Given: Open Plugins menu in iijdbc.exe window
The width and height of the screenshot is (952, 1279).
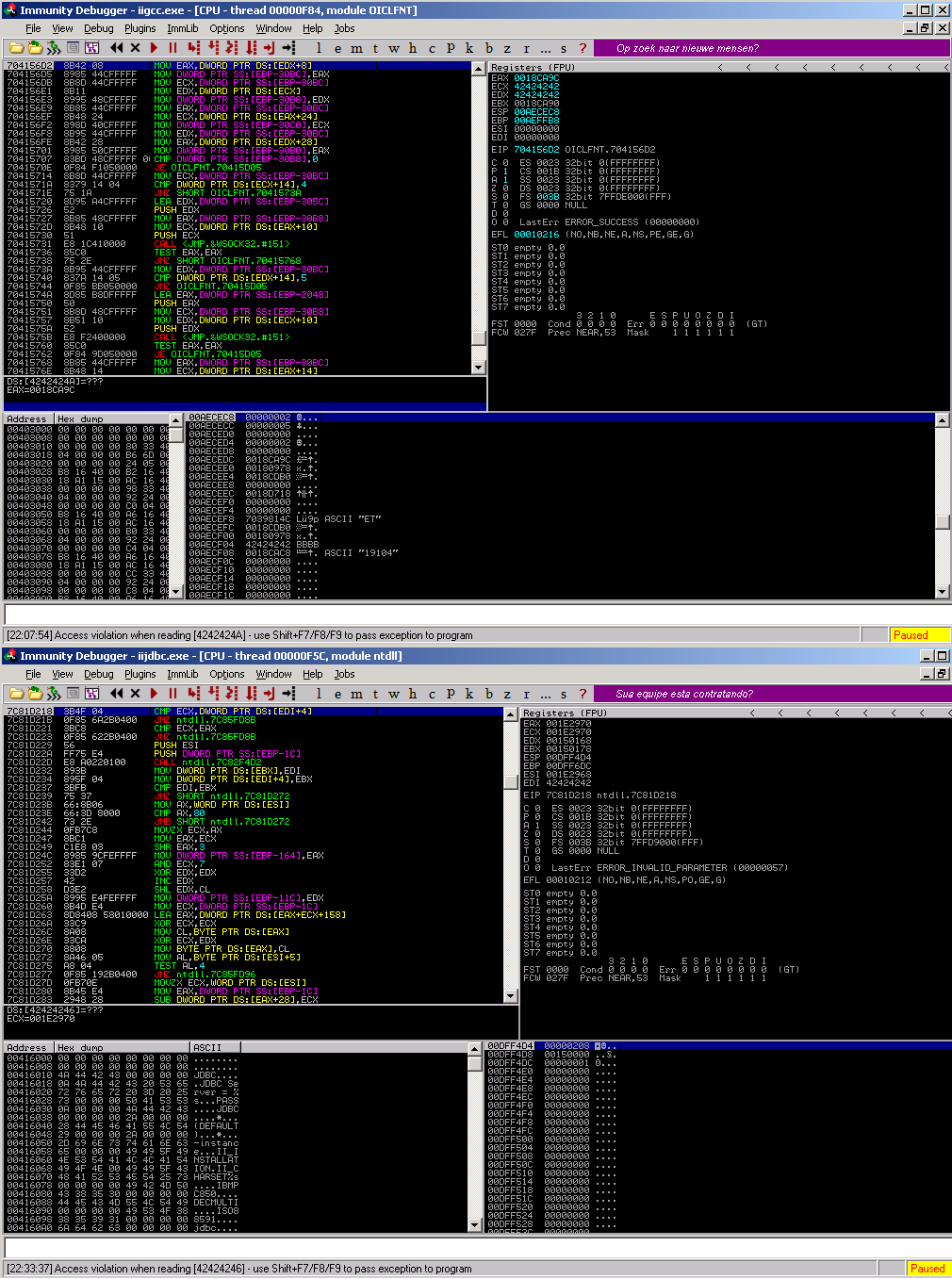Looking at the screenshot, I should pyautogui.click(x=140, y=674).
